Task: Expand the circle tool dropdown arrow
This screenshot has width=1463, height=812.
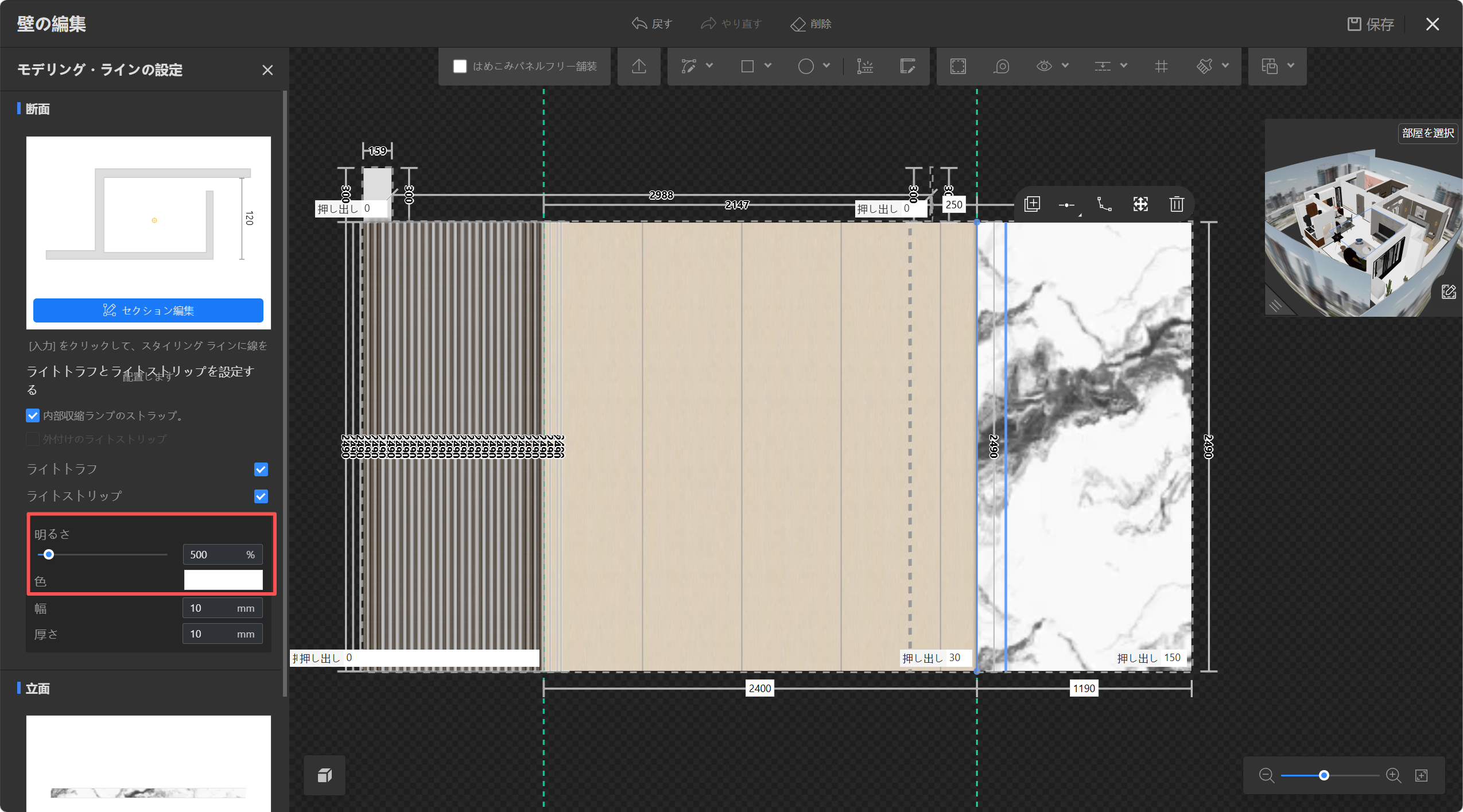Action: pos(826,66)
